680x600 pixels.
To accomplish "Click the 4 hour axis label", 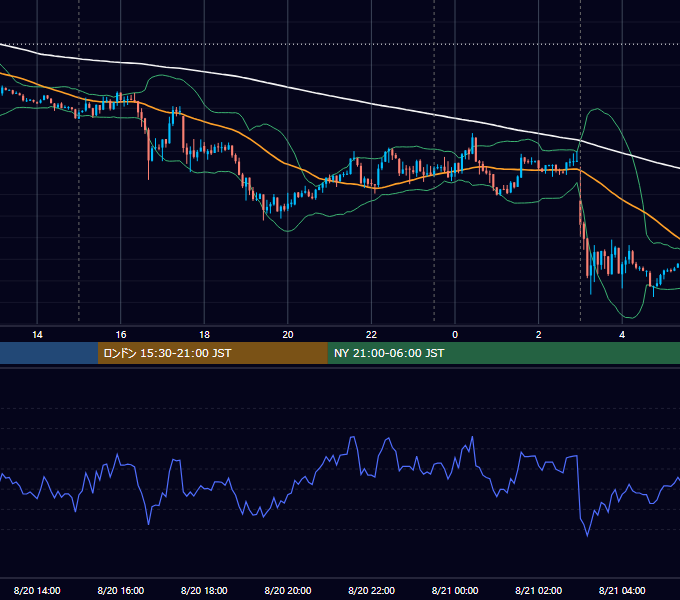I will 622,335.
